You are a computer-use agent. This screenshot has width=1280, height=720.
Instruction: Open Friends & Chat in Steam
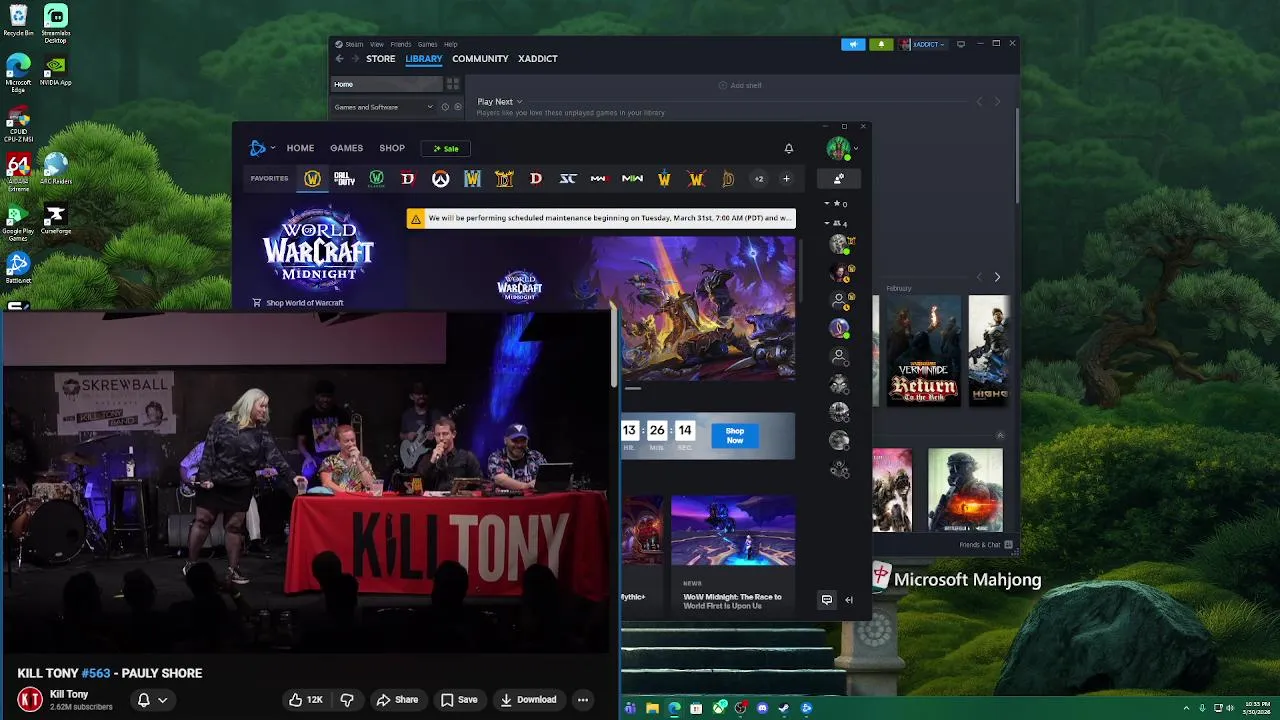pos(986,545)
